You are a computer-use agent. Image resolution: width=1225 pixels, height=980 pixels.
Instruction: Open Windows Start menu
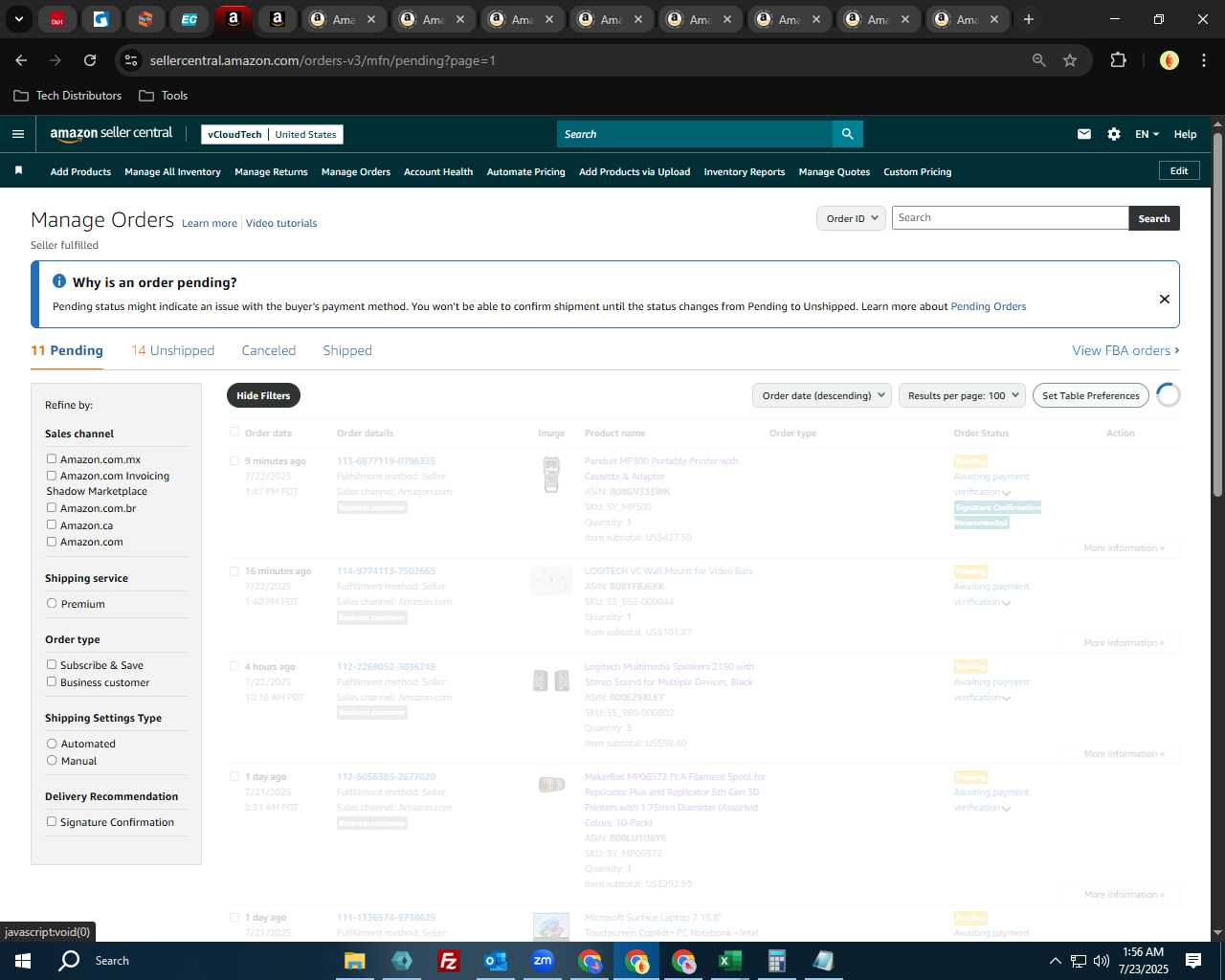(23, 961)
